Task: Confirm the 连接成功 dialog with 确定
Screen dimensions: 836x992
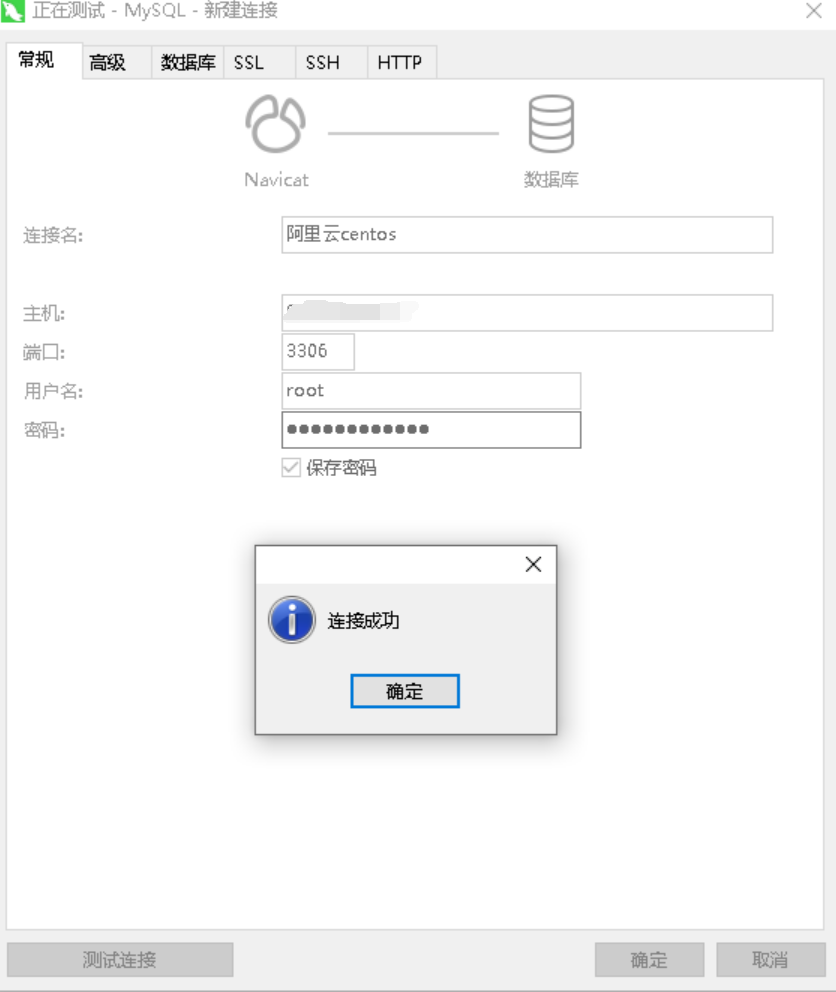Action: click(405, 691)
